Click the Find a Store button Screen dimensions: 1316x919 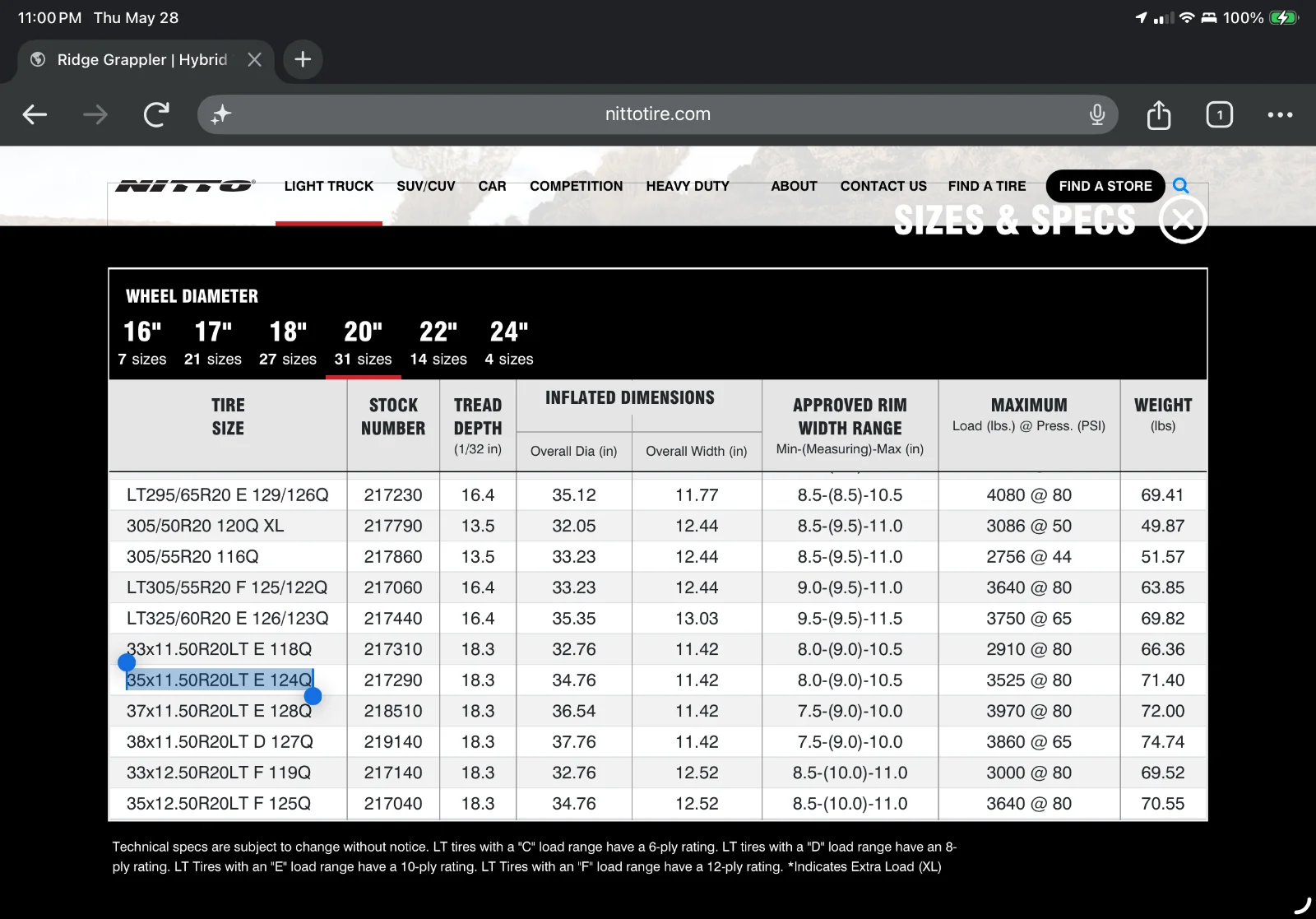pos(1105,186)
